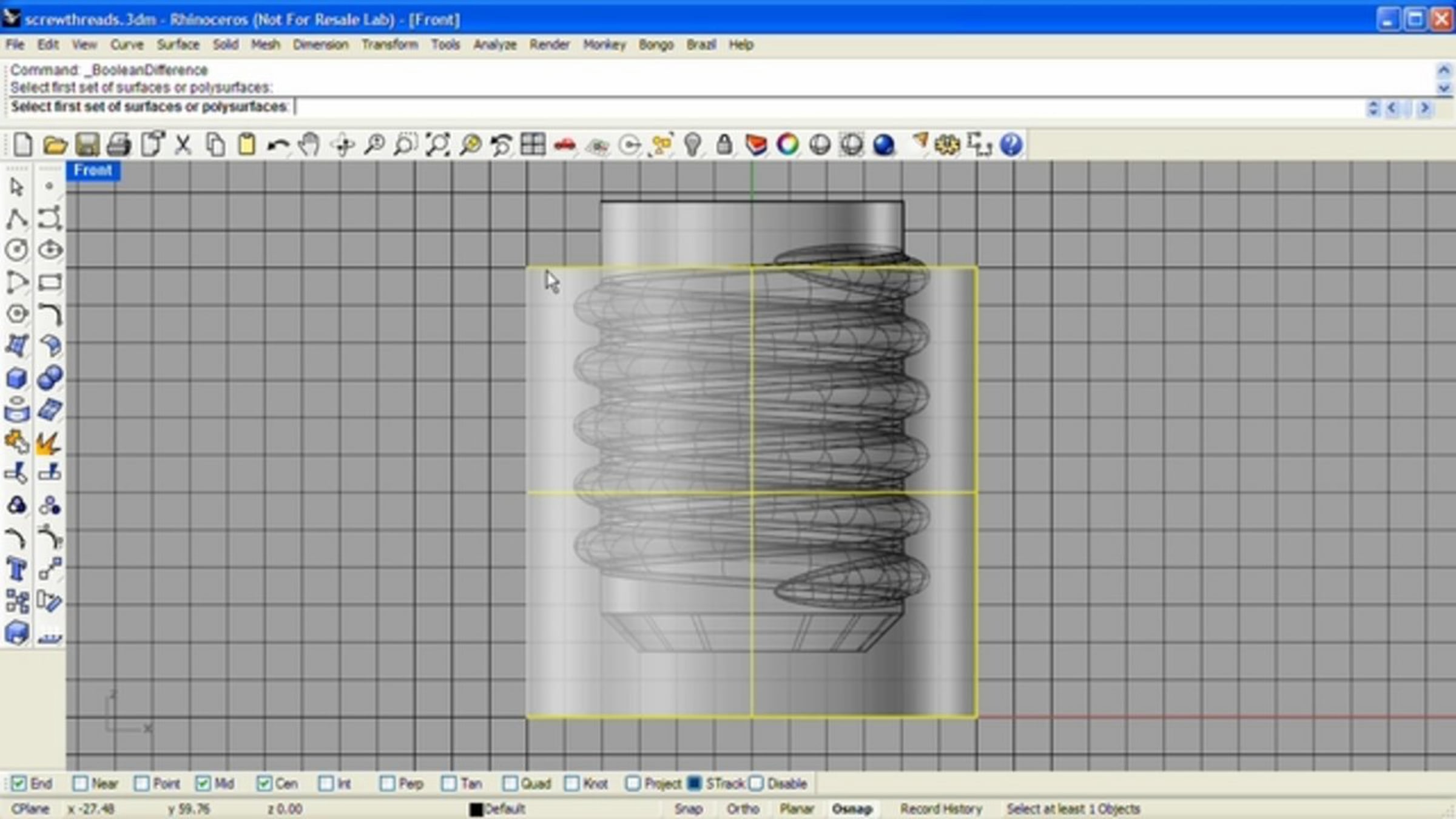Screen dimensions: 1456x819
Task: Open the Lock objects padlock icon
Action: 724,145
